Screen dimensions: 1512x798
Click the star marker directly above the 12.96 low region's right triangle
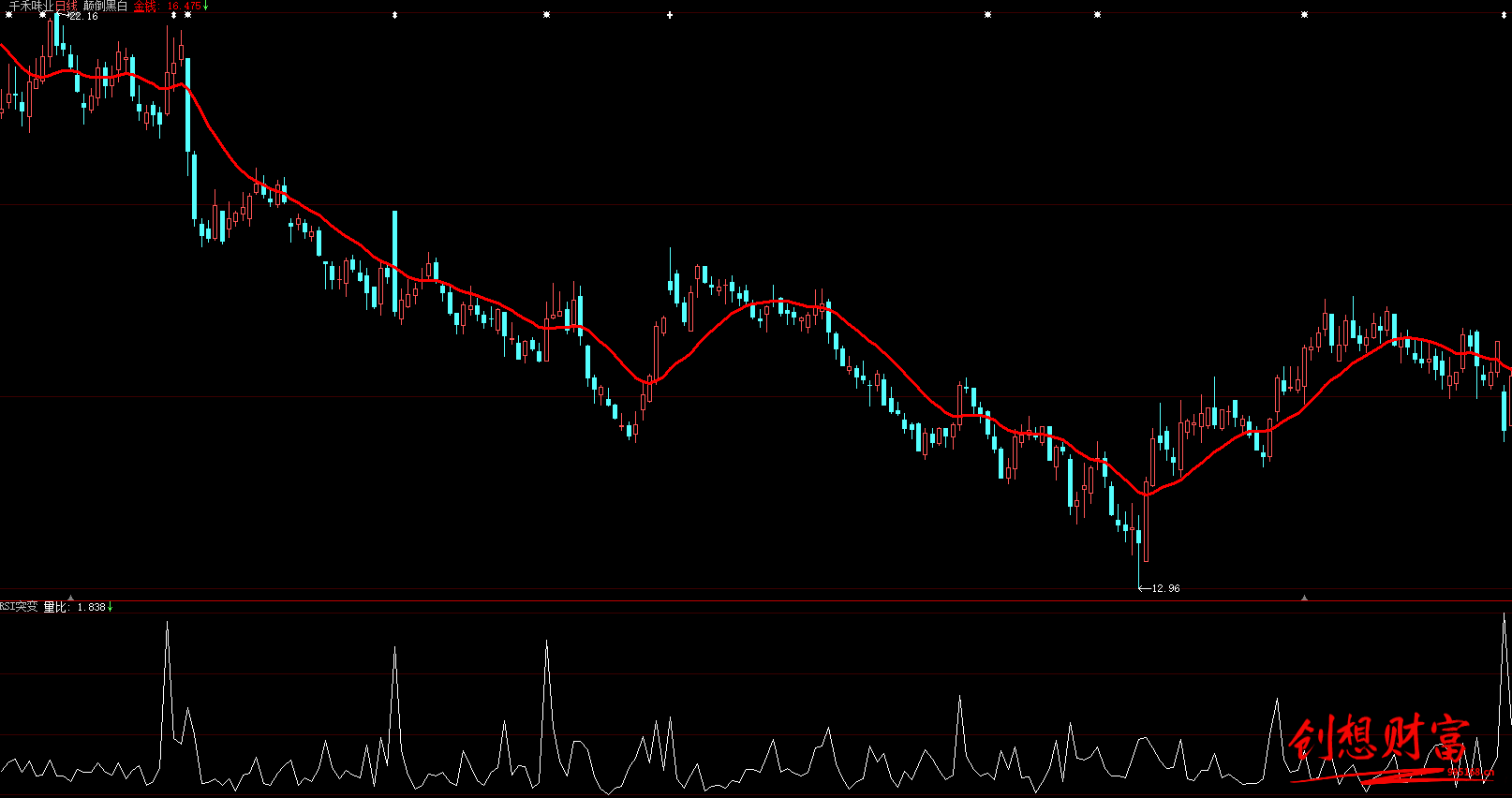1304,15
